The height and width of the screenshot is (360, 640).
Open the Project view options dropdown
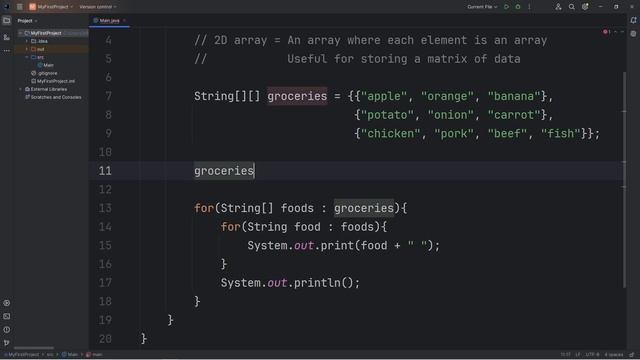click(27, 20)
